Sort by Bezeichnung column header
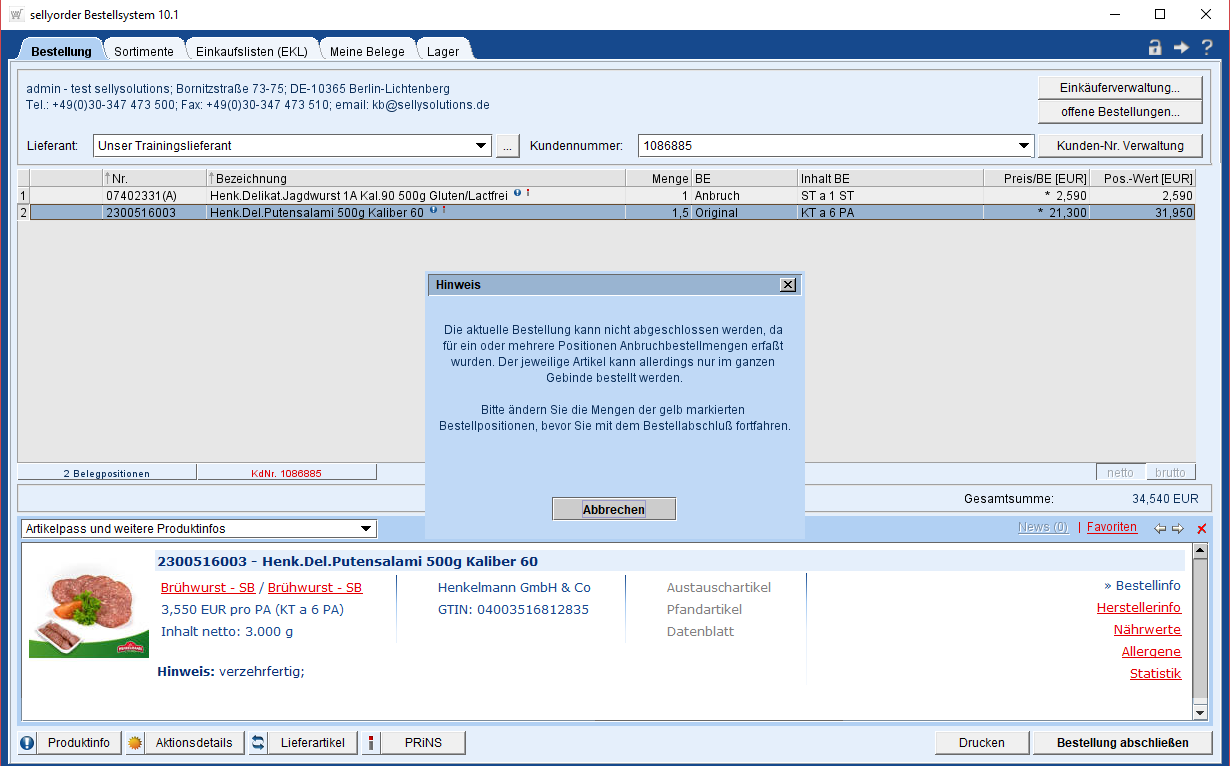 [x=415, y=179]
